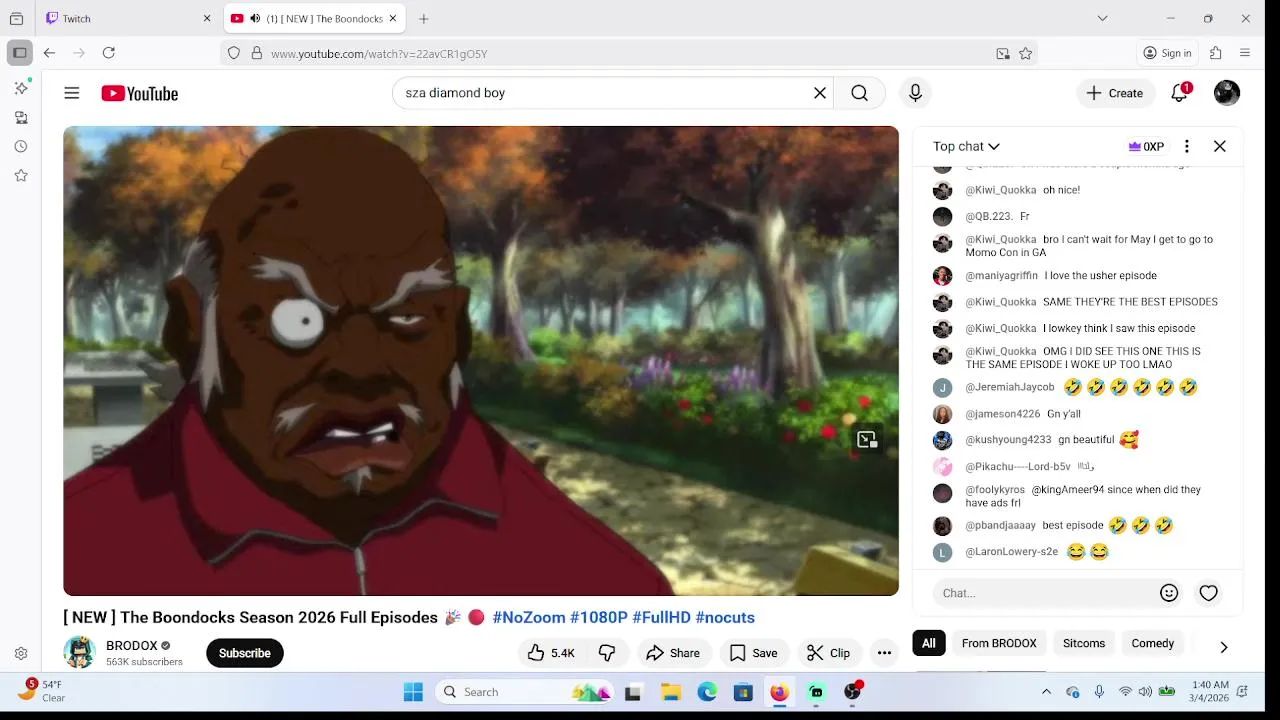Open the #nocuts hashtag link
The height and width of the screenshot is (720, 1280).
coord(725,617)
